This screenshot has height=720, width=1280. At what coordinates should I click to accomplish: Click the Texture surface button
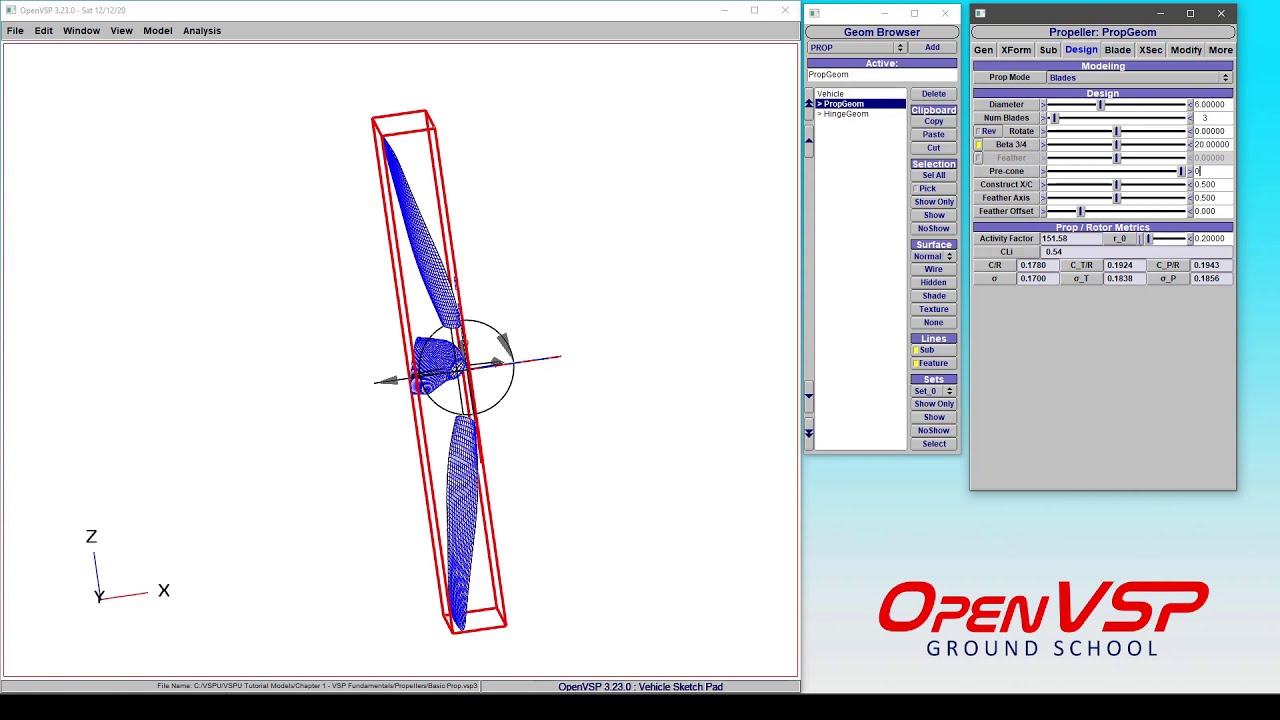[933, 309]
